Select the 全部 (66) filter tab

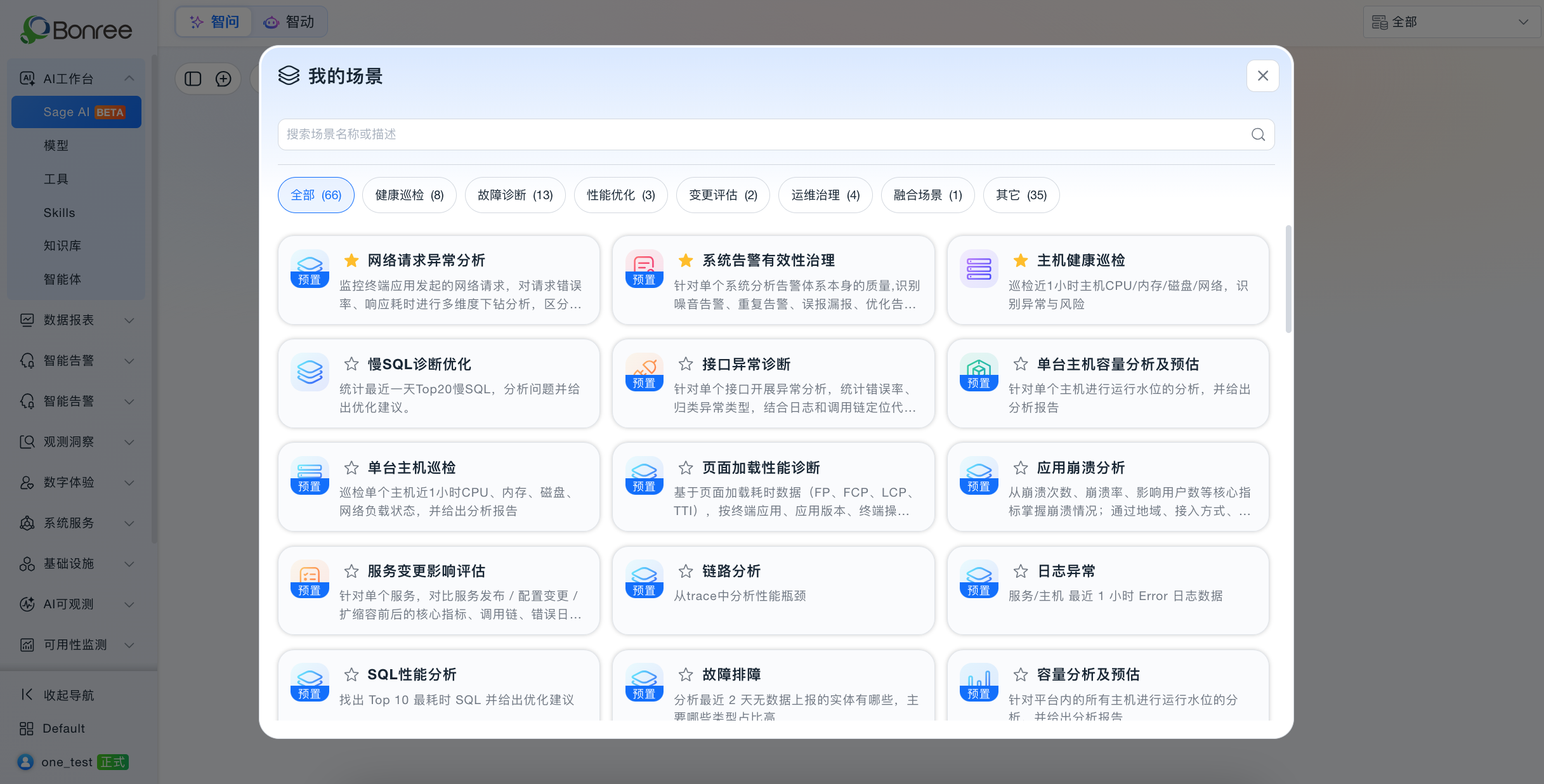(316, 195)
